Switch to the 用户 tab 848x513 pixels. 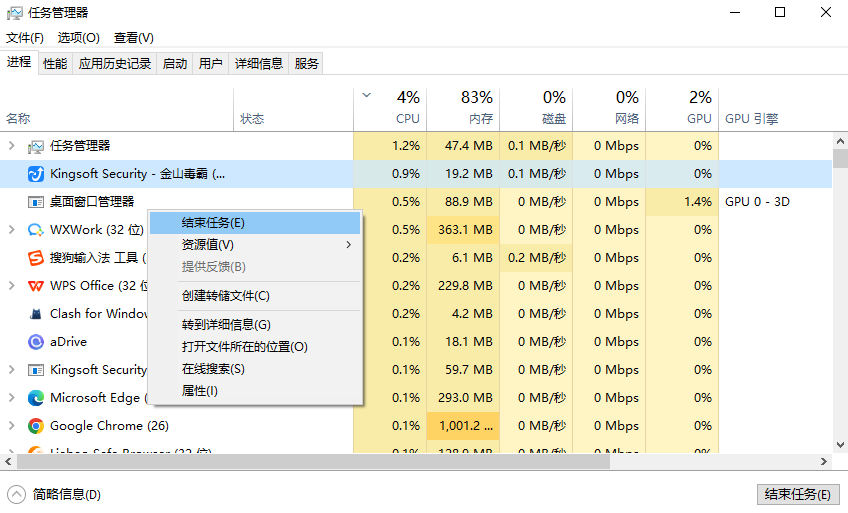(x=210, y=64)
